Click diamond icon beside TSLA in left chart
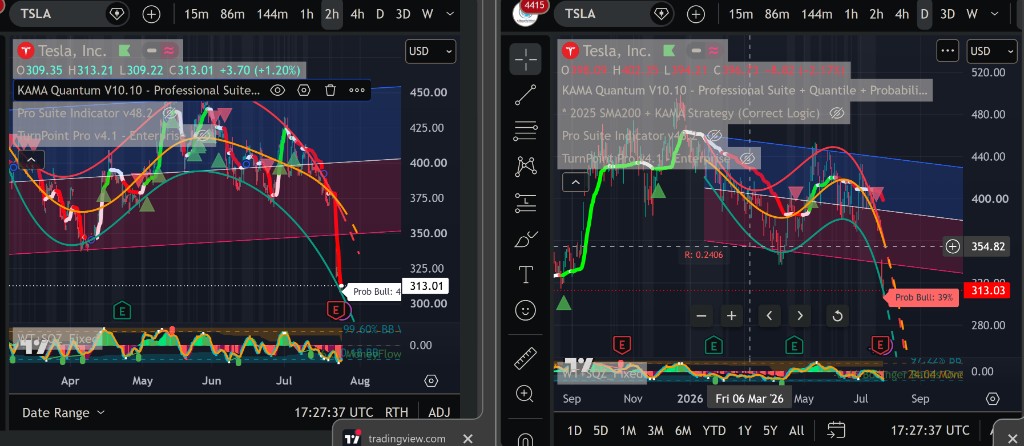The image size is (1024, 446). (117, 14)
